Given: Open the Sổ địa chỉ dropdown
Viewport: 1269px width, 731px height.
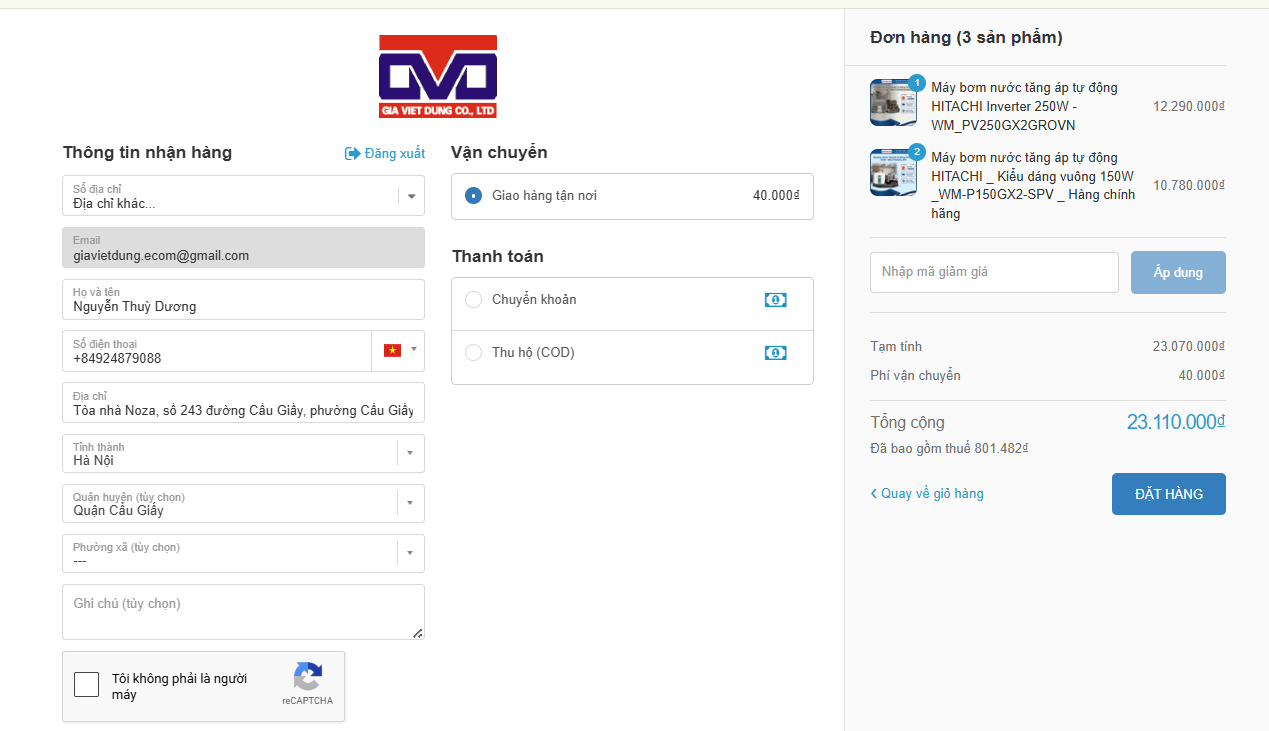Looking at the screenshot, I should (243, 196).
